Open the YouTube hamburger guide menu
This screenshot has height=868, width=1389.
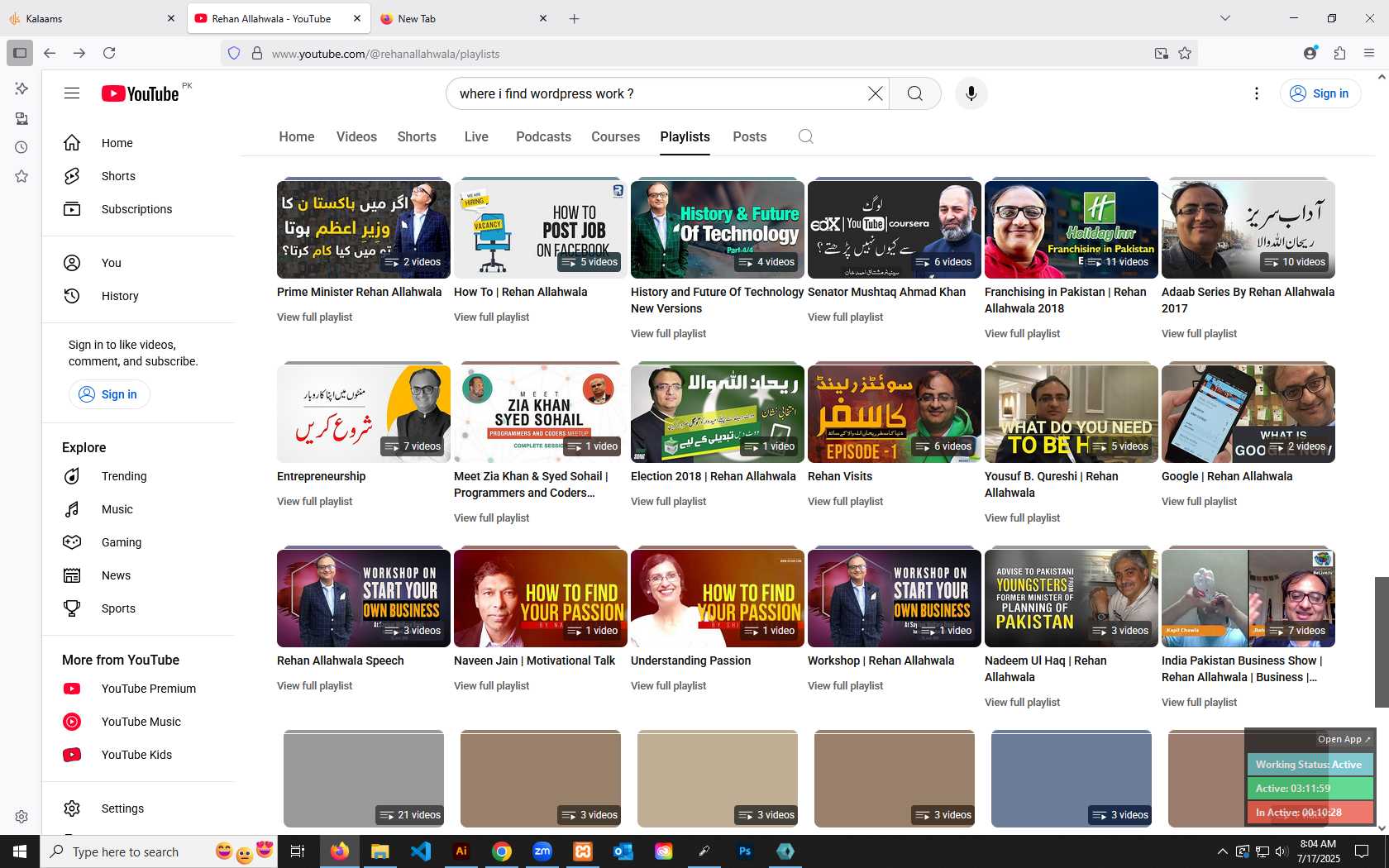pos(72,93)
